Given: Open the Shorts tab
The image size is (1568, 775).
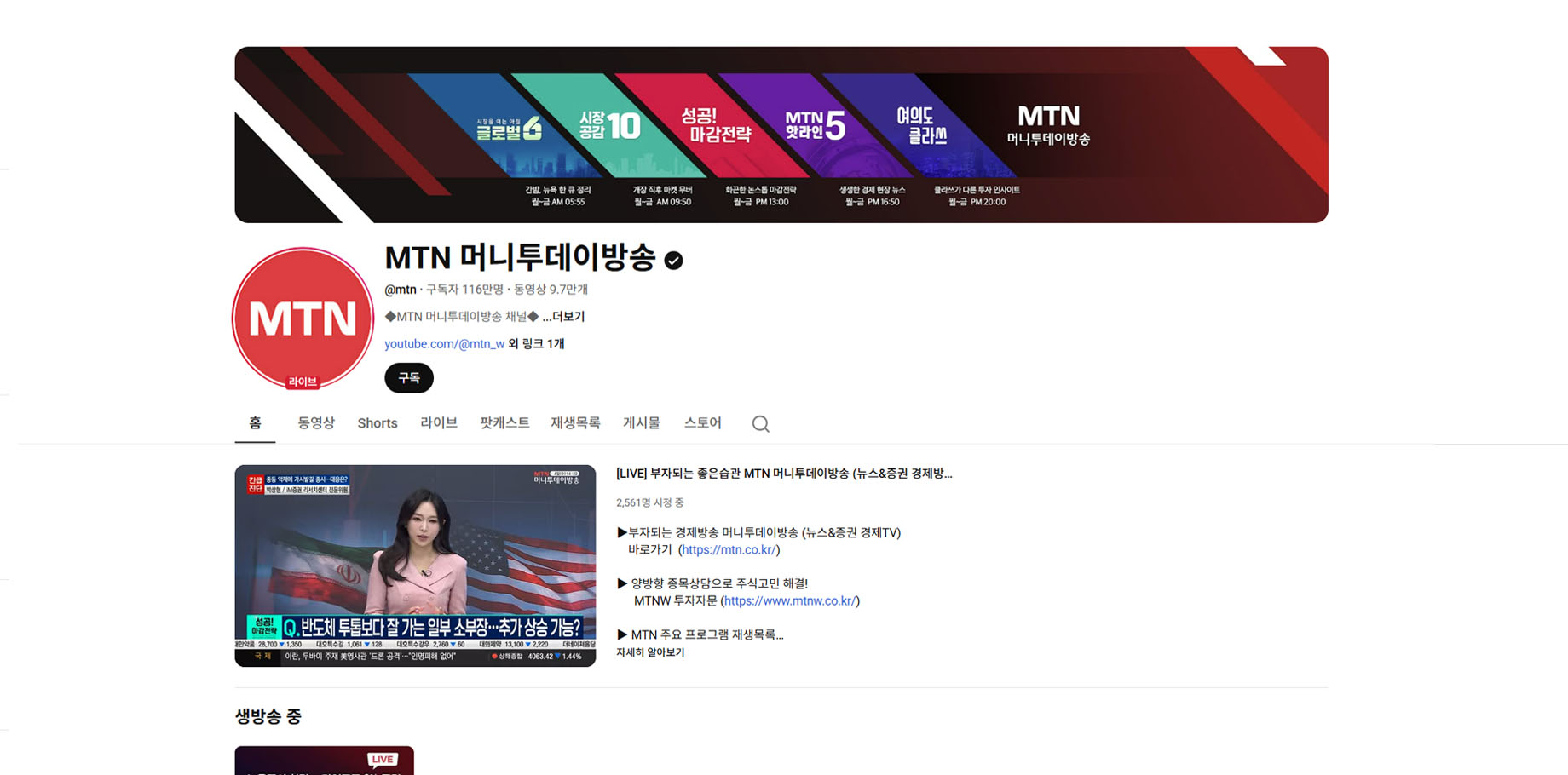Looking at the screenshot, I should 378,423.
